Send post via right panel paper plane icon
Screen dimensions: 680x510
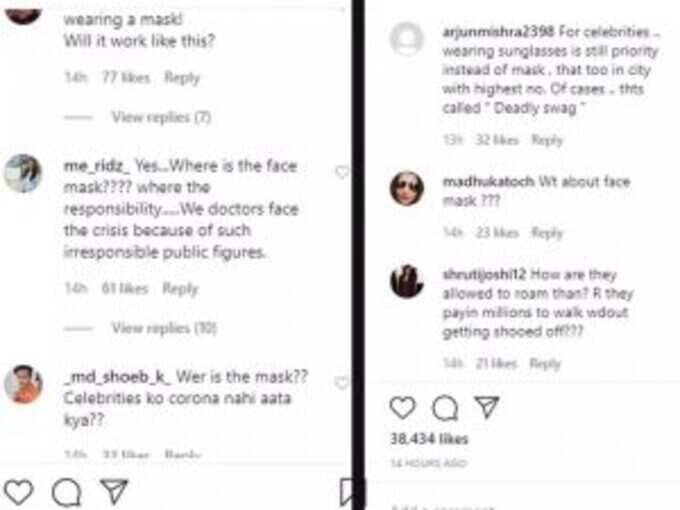487,407
